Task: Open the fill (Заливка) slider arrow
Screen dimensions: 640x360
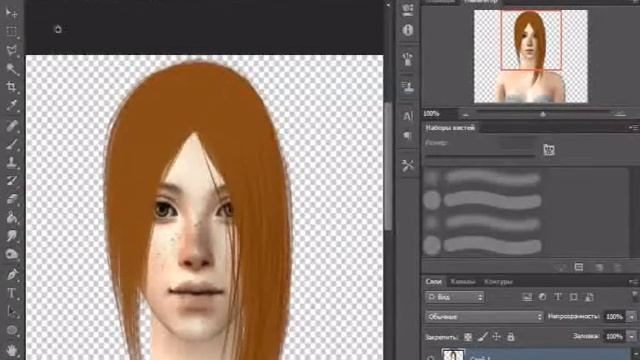Action: [632, 336]
